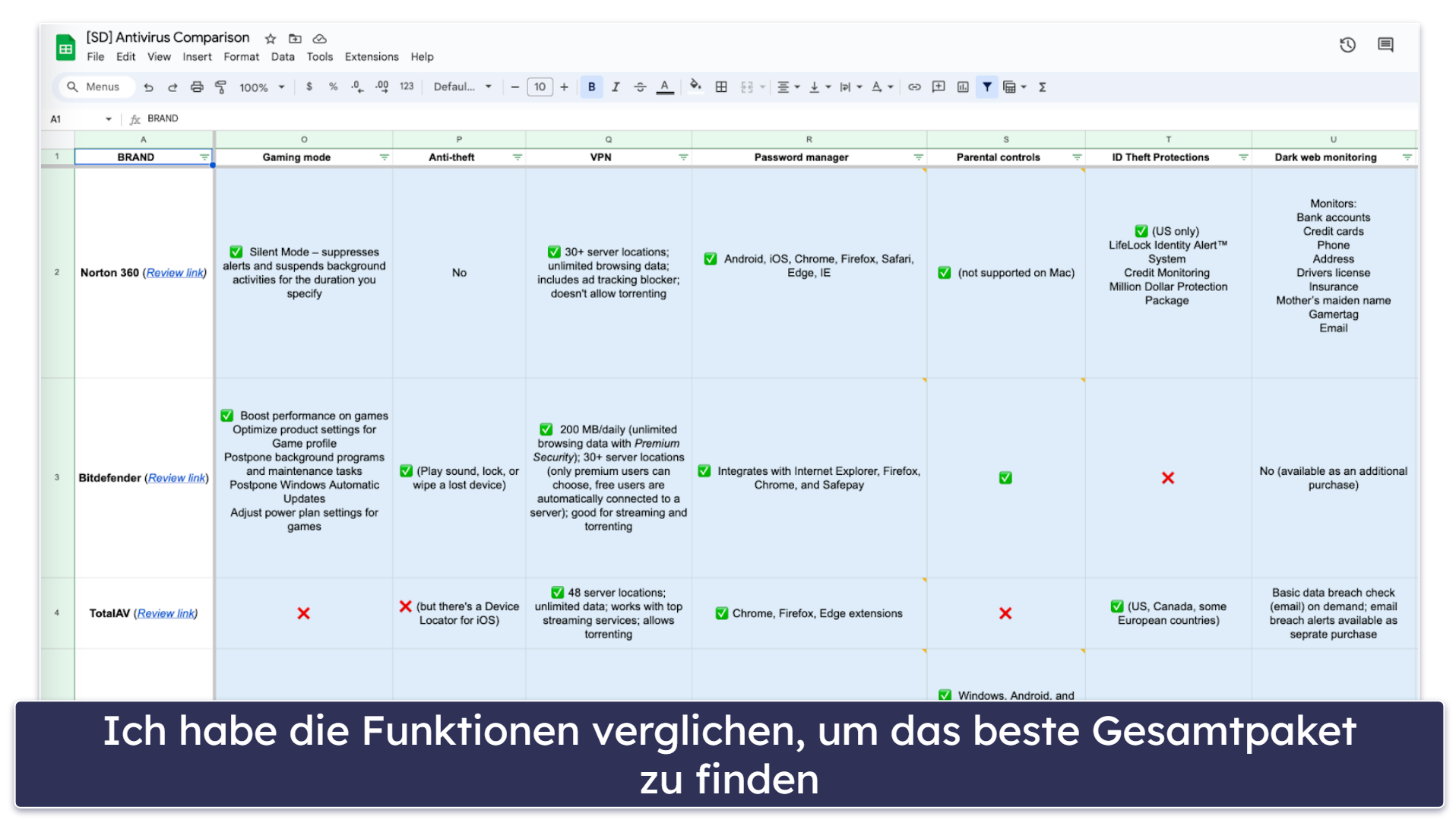Open the Edit menu
The image size is (1456, 820).
click(x=125, y=57)
